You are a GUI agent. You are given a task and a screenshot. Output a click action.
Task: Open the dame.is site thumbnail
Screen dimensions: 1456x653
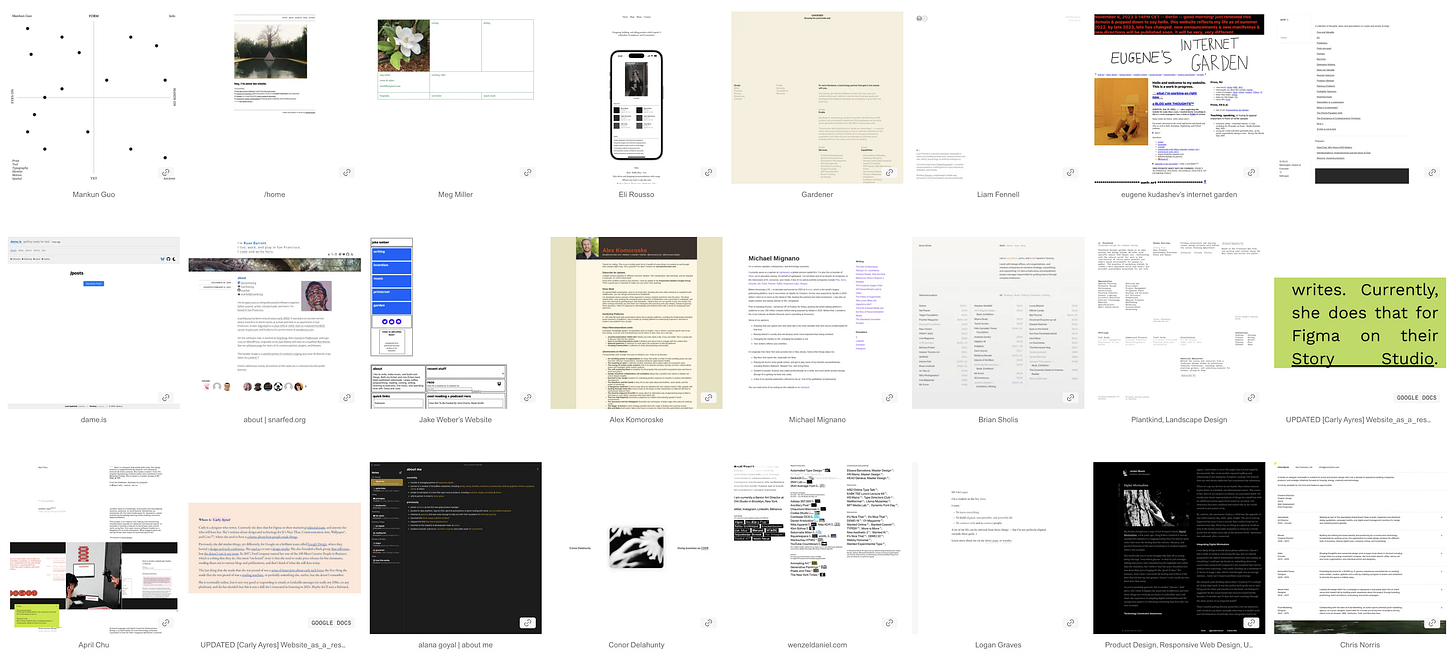click(x=95, y=322)
